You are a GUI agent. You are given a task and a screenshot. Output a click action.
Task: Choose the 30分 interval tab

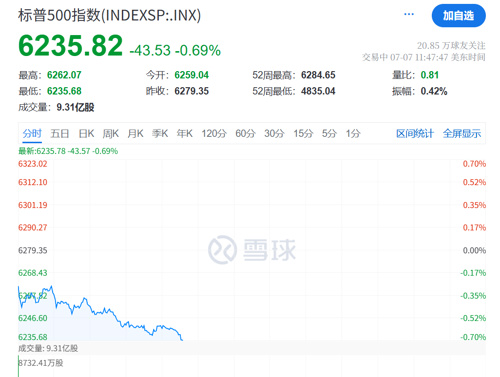coord(274,134)
